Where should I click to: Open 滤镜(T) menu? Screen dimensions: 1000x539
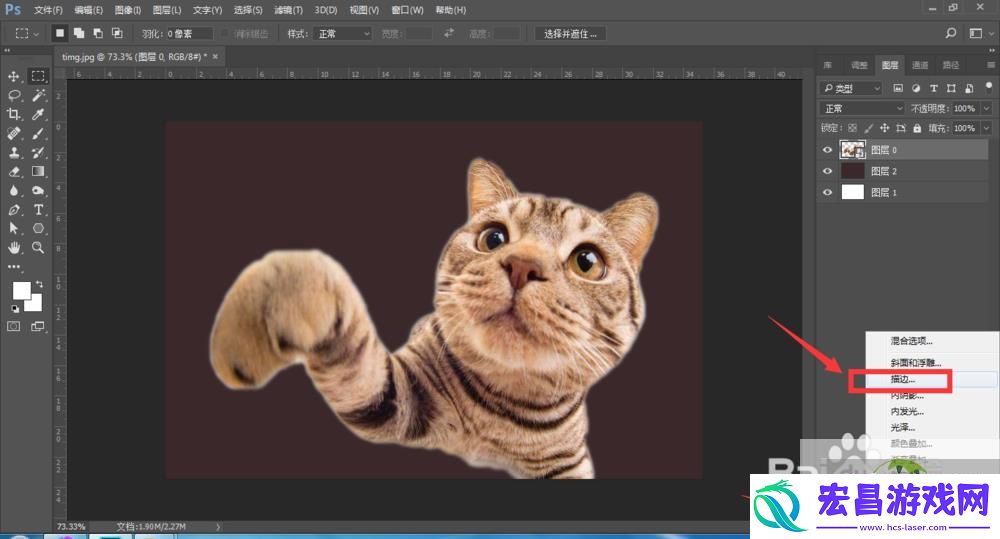tap(289, 10)
